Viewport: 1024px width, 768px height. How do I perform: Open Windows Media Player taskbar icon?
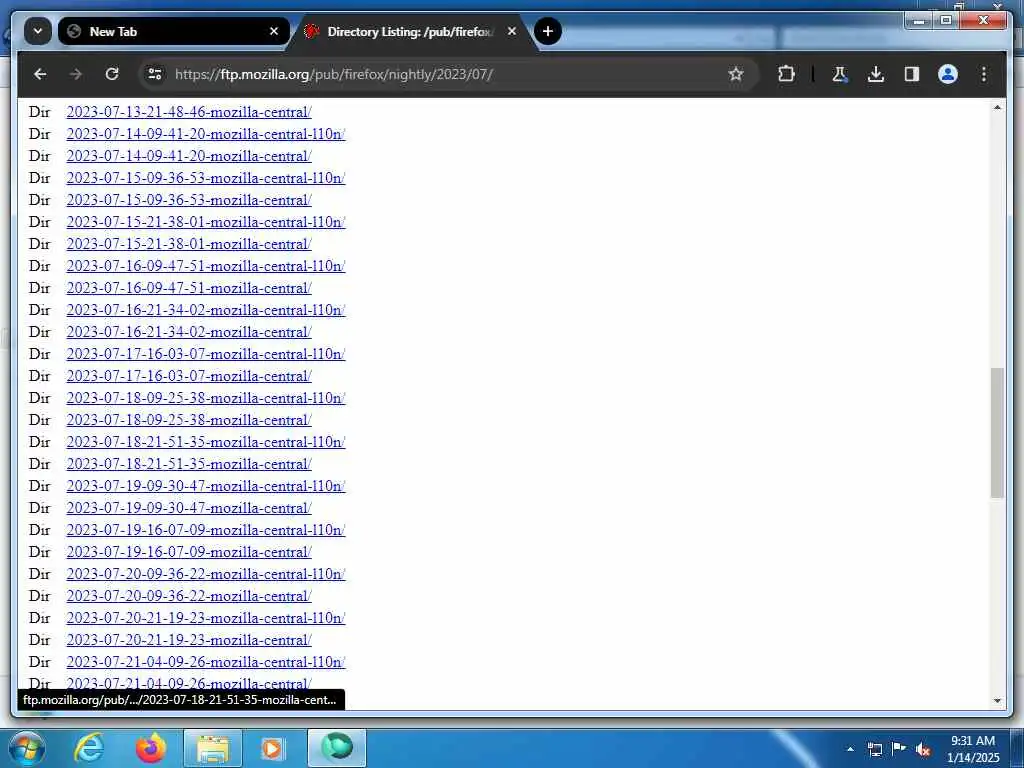(x=273, y=748)
